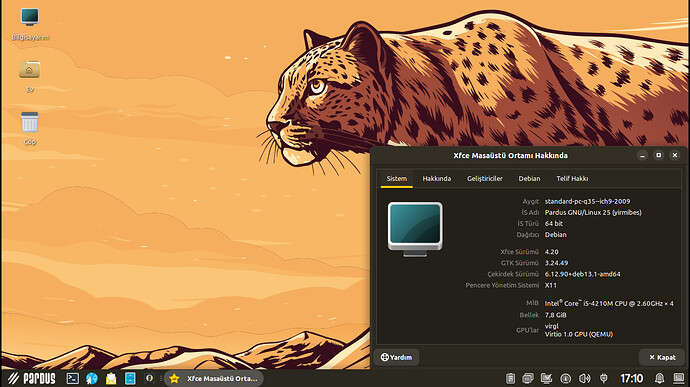The image size is (690, 387).
Task: Minimize the Xfce about dialog
Action: coord(642,155)
